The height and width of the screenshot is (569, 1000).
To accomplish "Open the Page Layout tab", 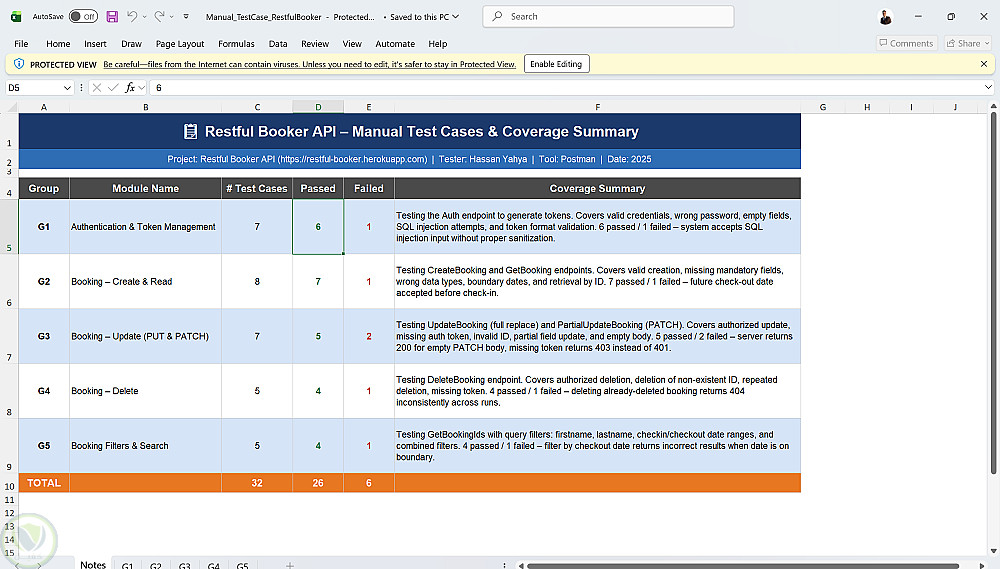I will [180, 43].
